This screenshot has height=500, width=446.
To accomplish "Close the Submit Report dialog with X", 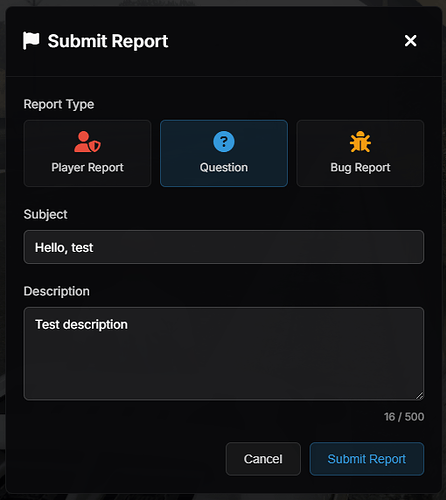I will (410, 41).
